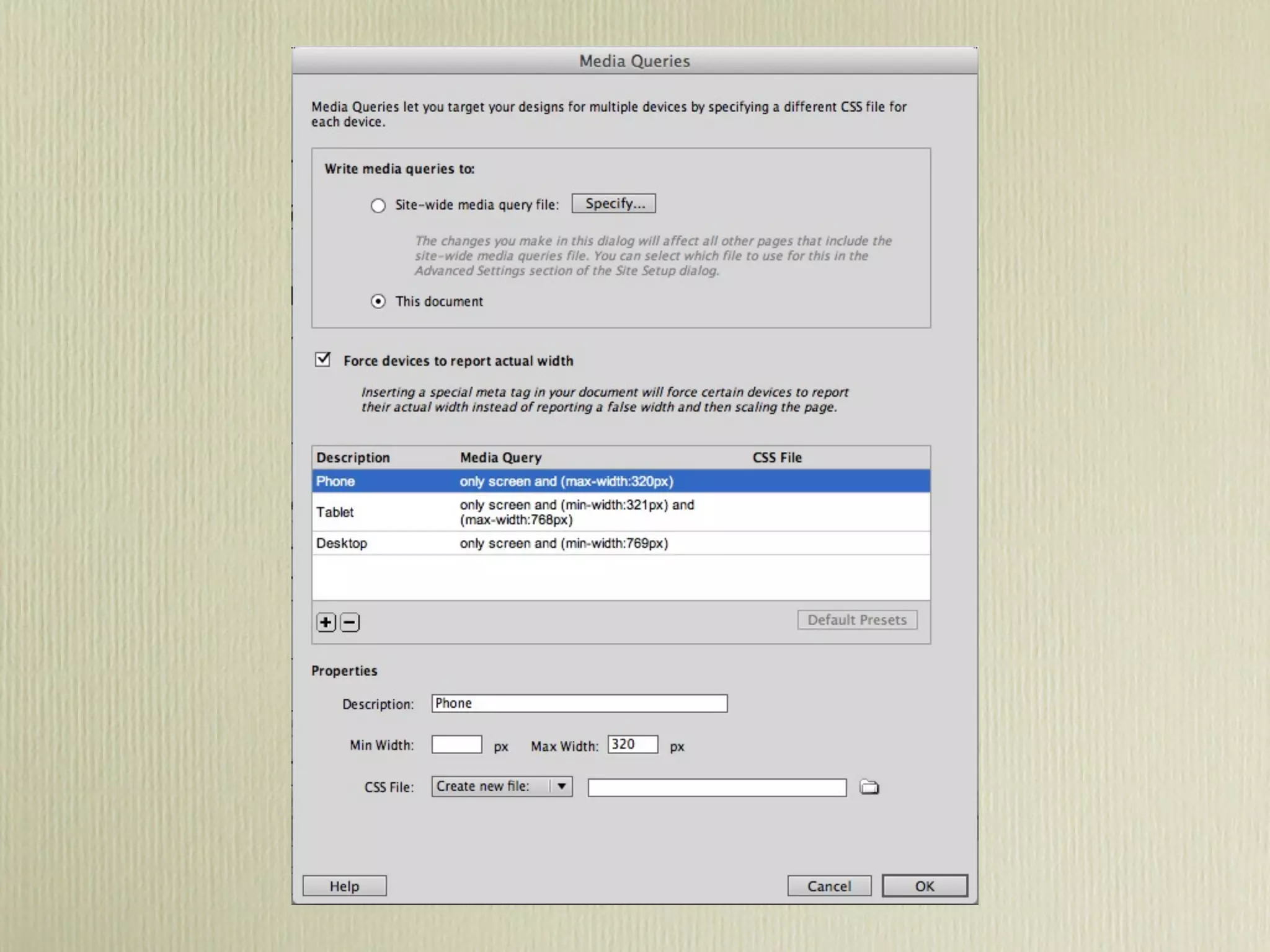The height and width of the screenshot is (952, 1270).
Task: Click the CSS File column header
Action: point(777,458)
